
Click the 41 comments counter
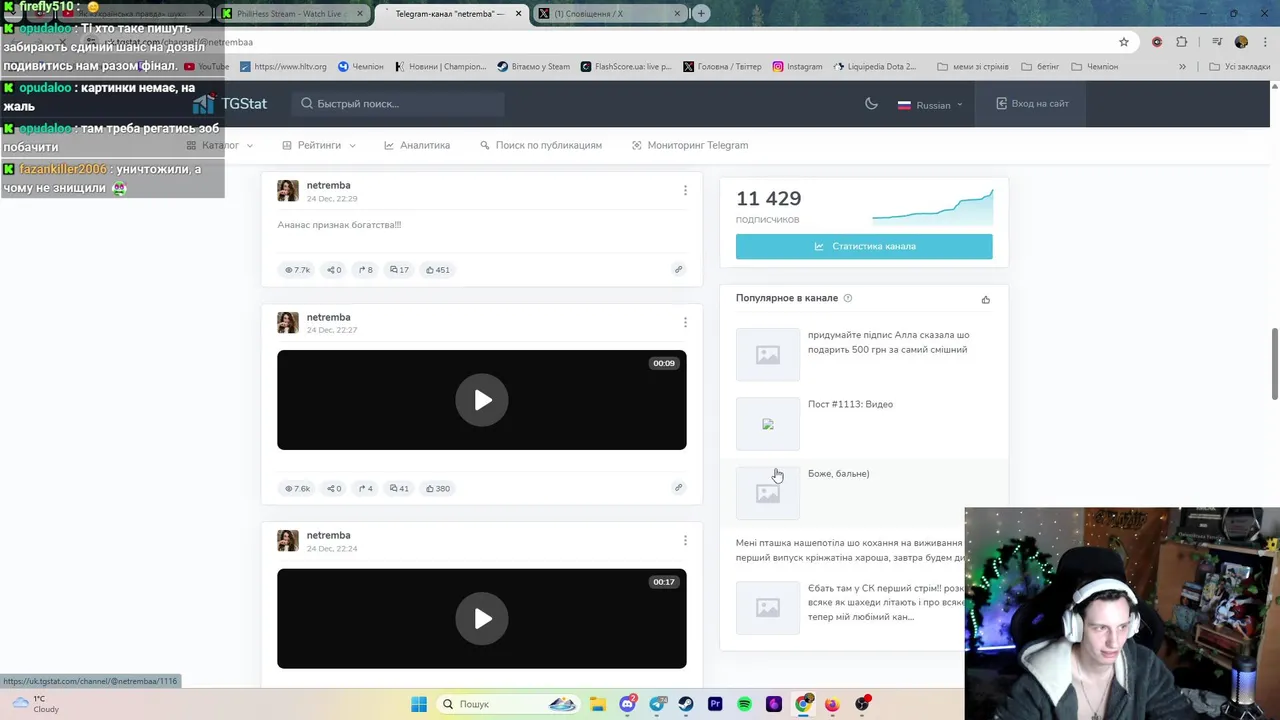(x=399, y=489)
